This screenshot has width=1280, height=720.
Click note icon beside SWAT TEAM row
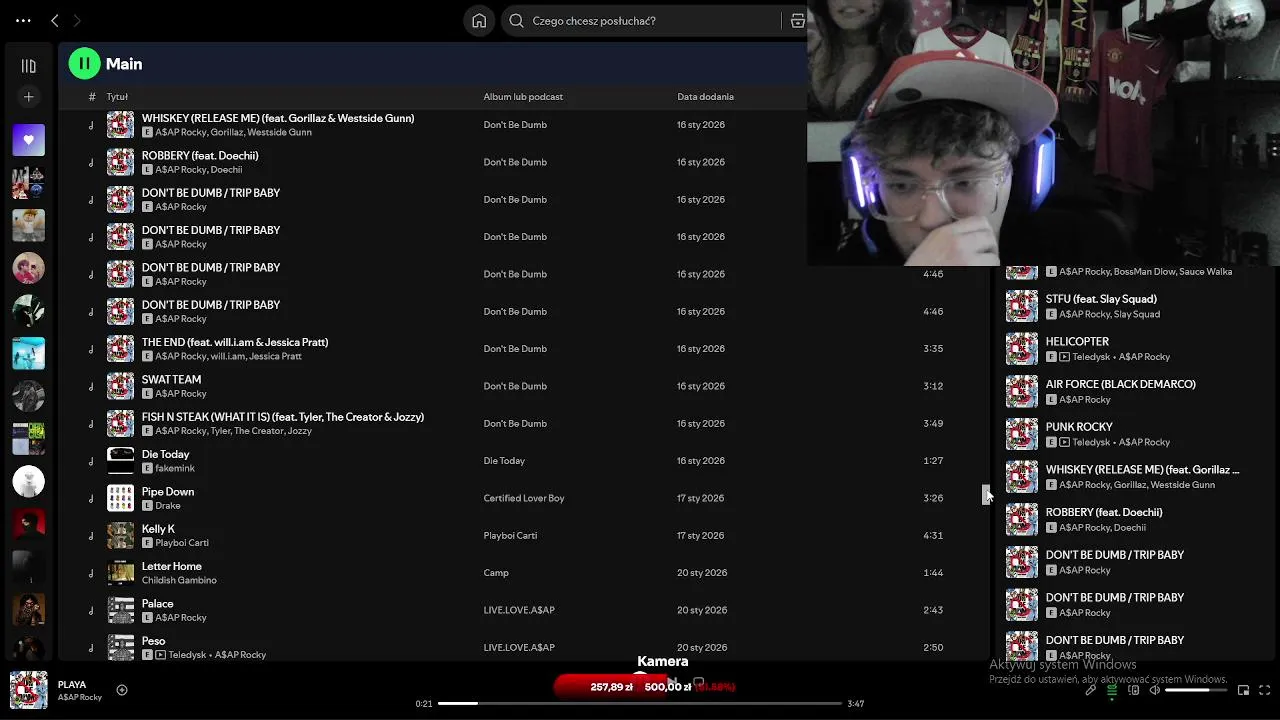91,387
